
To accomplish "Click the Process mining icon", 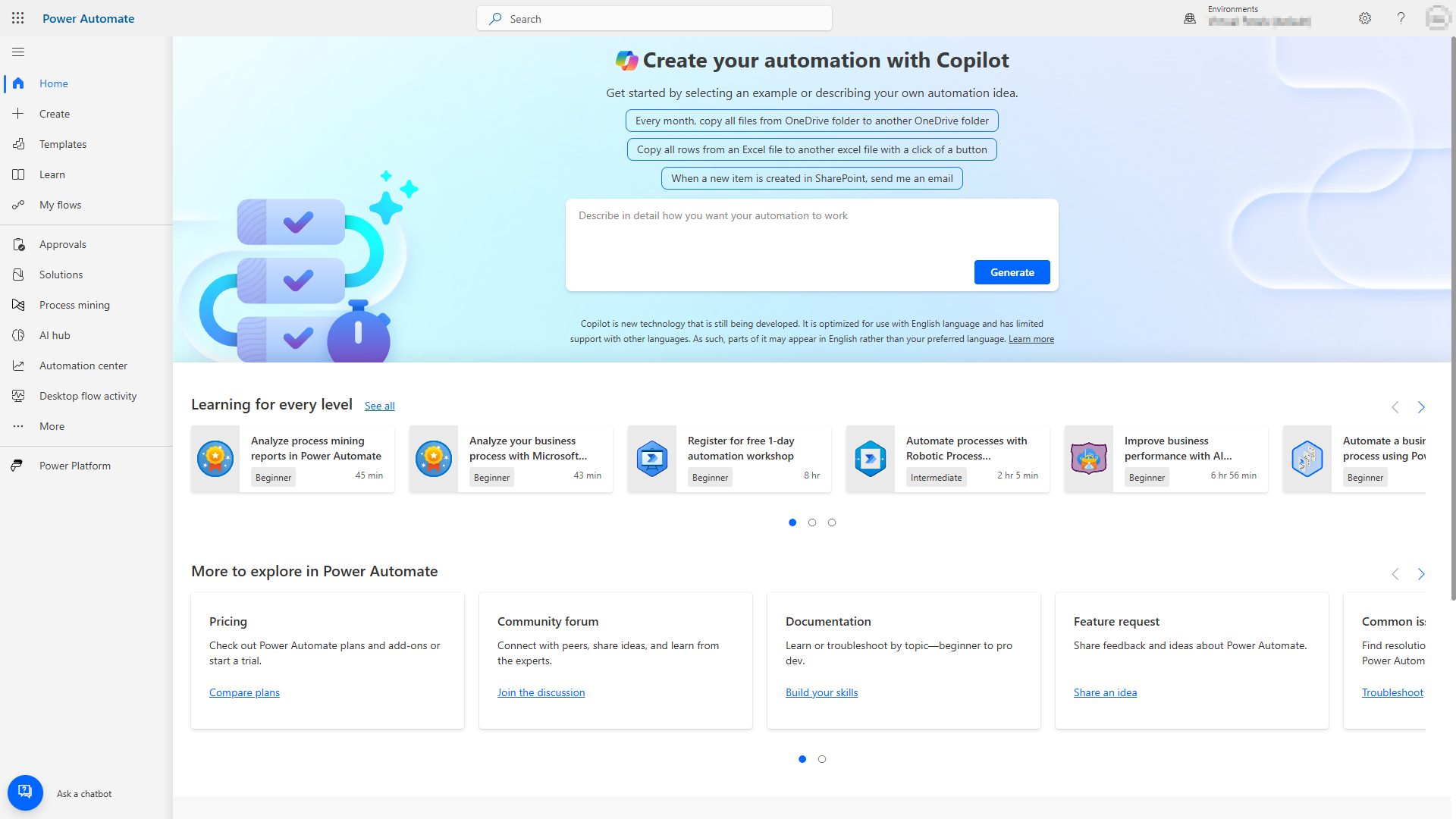I will 18,305.
